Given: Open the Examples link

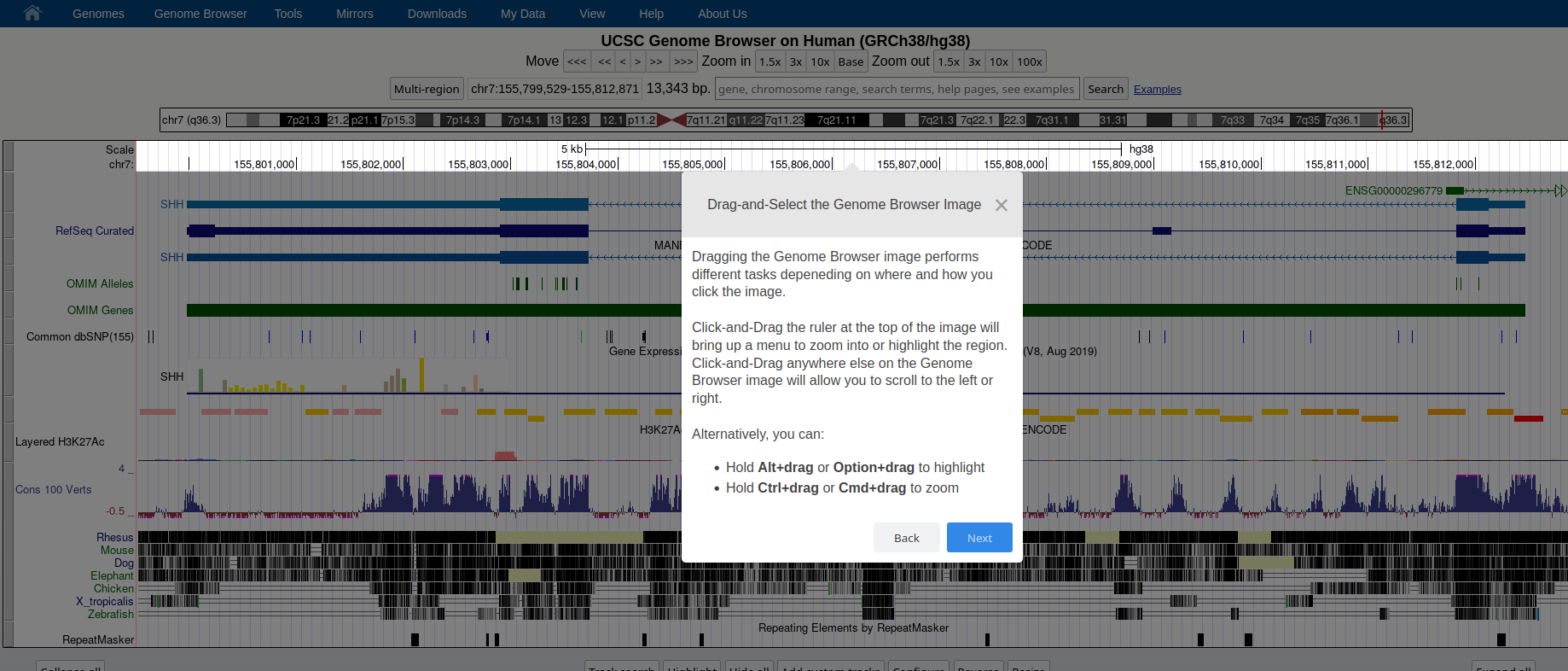Looking at the screenshot, I should tap(1157, 90).
